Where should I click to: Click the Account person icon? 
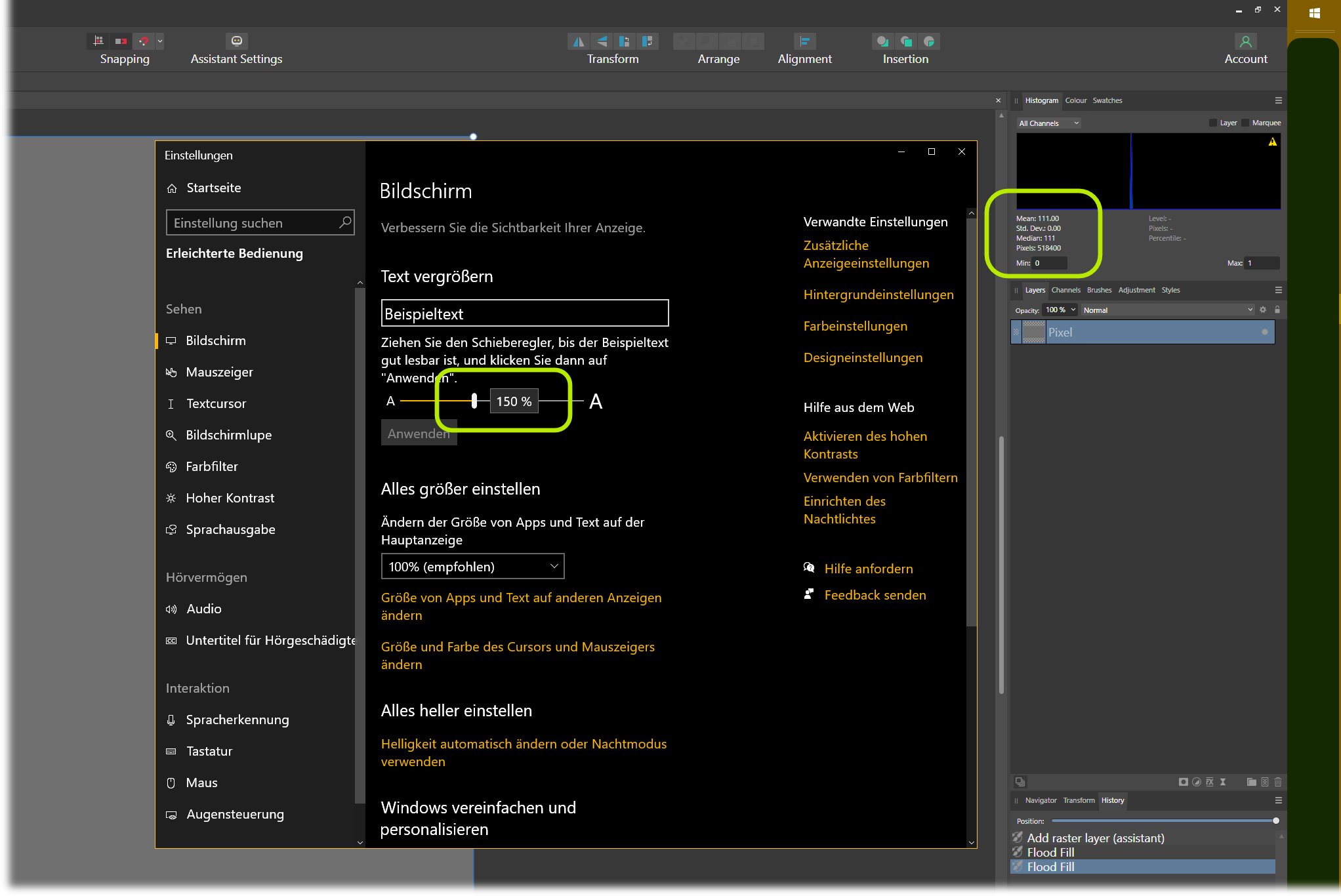[x=1245, y=41]
